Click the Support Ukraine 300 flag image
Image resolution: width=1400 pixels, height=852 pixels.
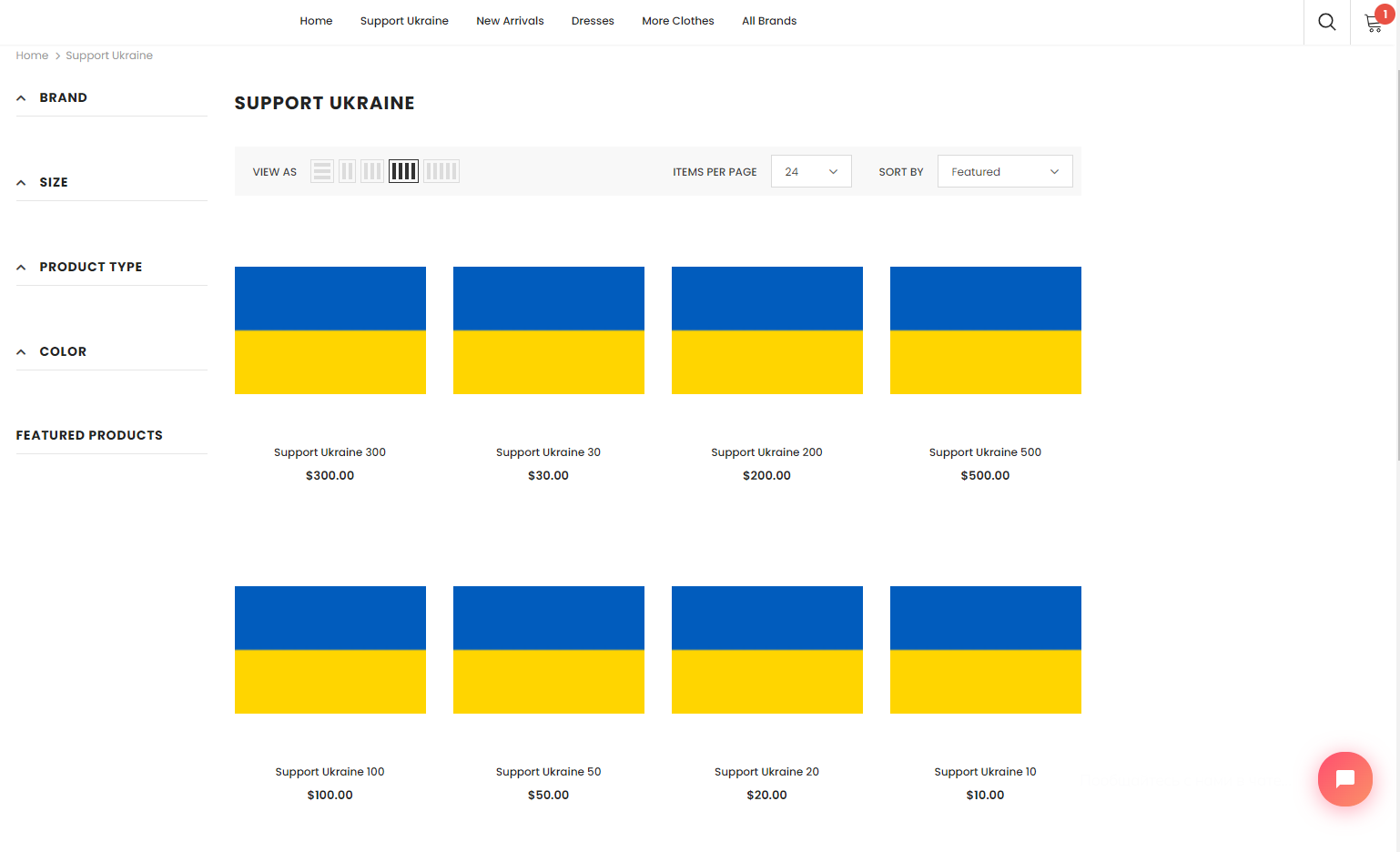(x=330, y=330)
